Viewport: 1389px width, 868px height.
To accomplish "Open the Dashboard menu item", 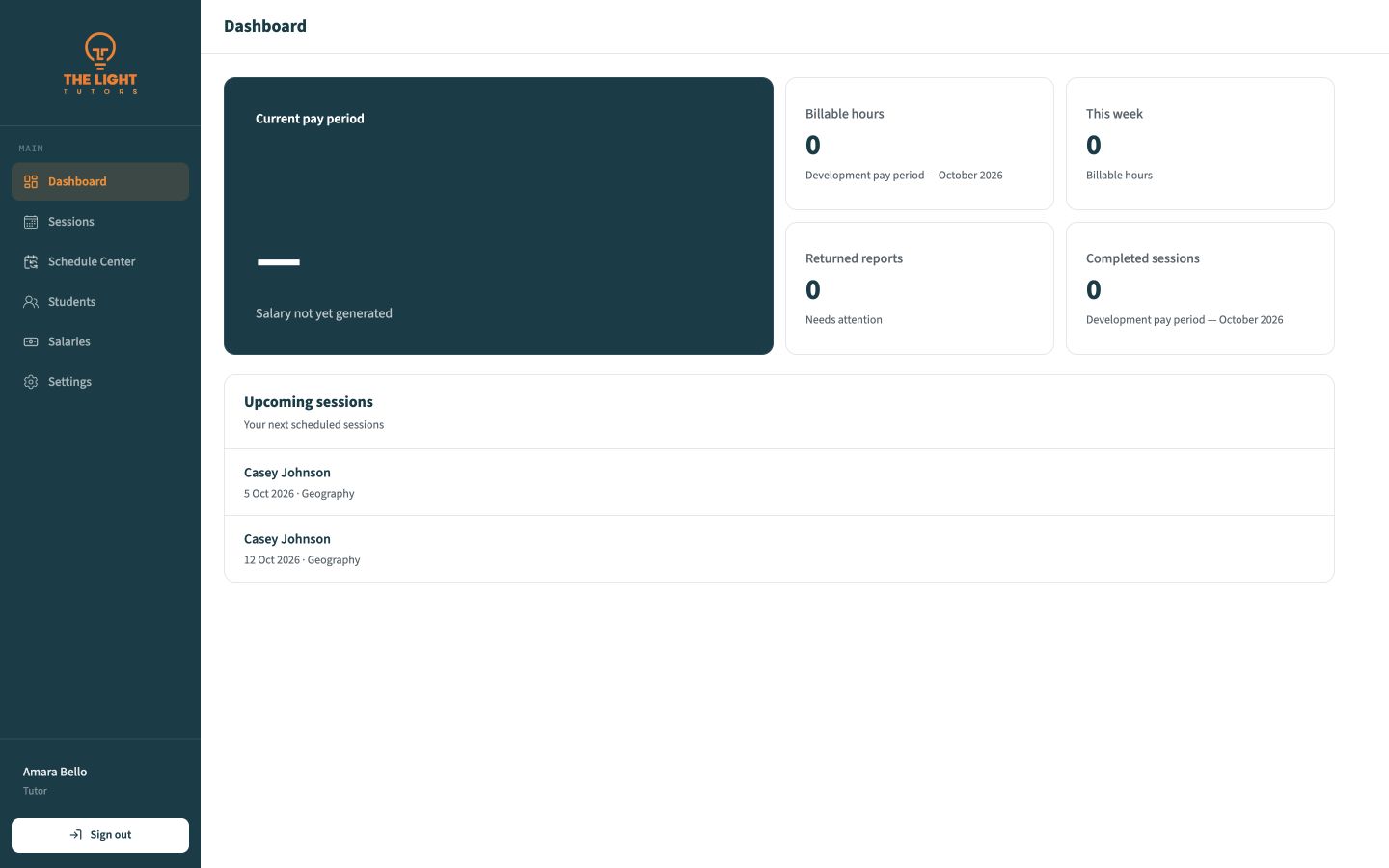I will [x=100, y=181].
